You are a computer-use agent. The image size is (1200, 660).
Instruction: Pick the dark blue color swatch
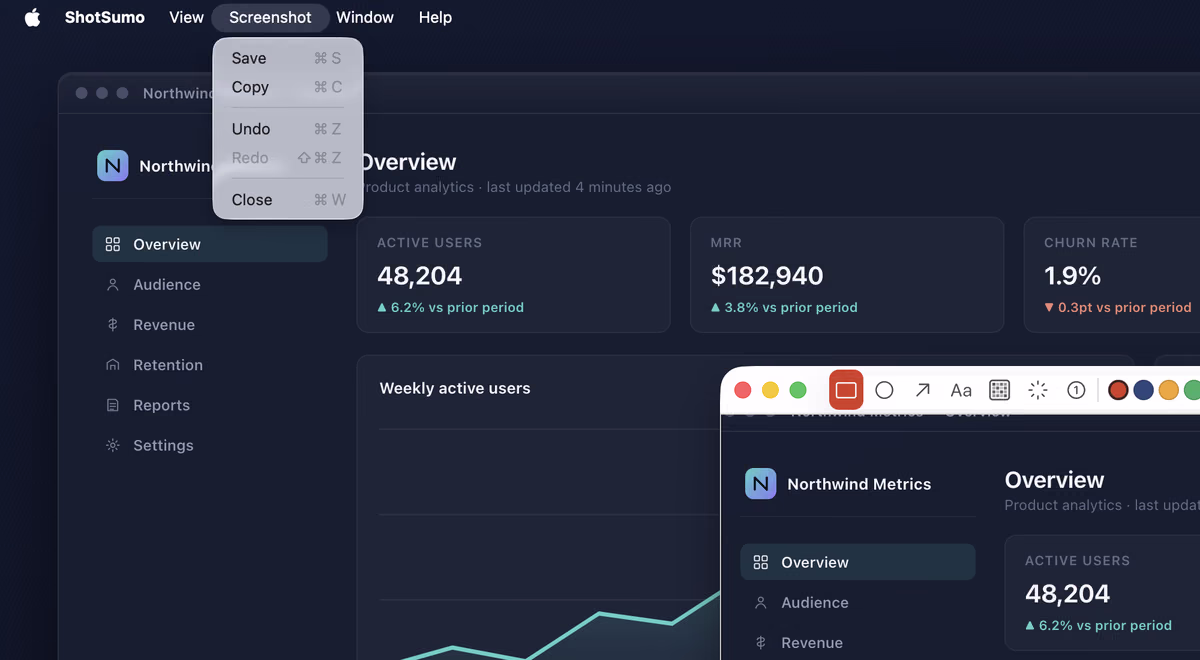1143,390
